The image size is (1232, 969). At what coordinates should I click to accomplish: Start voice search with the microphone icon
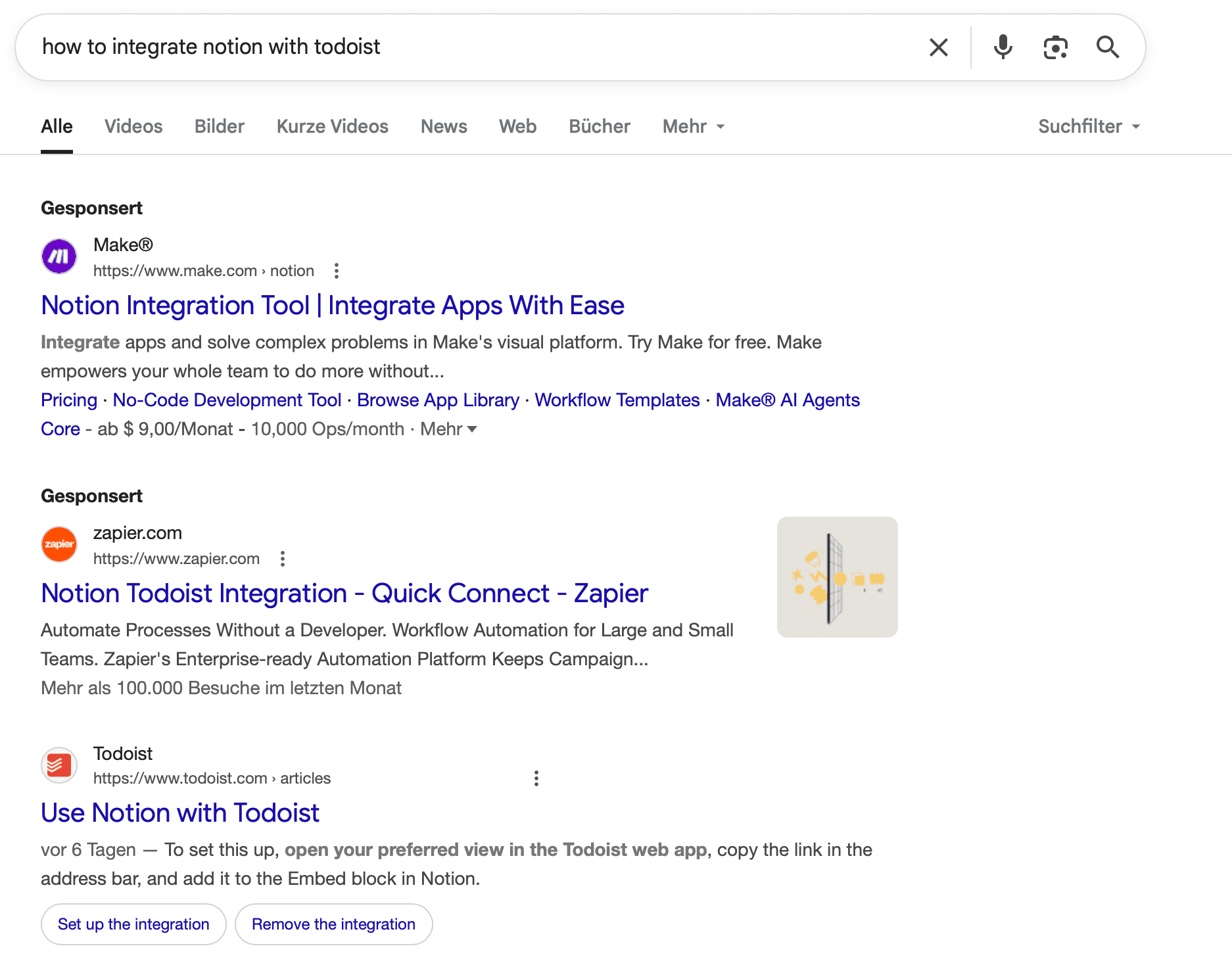(x=1003, y=47)
